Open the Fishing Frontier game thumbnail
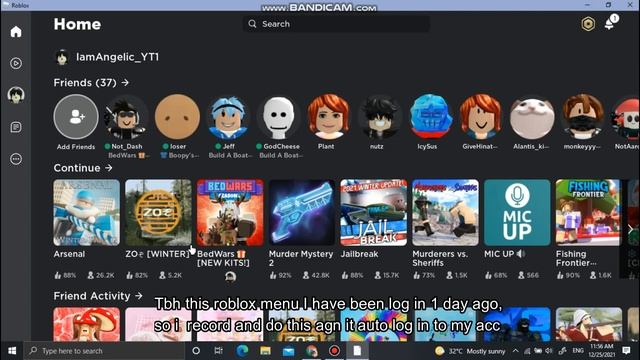Screen dimensions: 640x360 click(x=588, y=213)
